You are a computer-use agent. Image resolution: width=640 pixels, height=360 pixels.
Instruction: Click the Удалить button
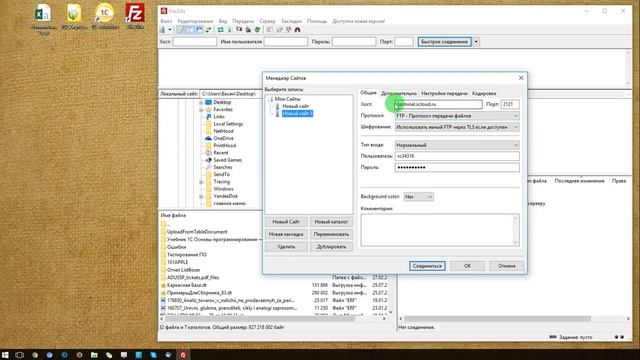coord(286,247)
